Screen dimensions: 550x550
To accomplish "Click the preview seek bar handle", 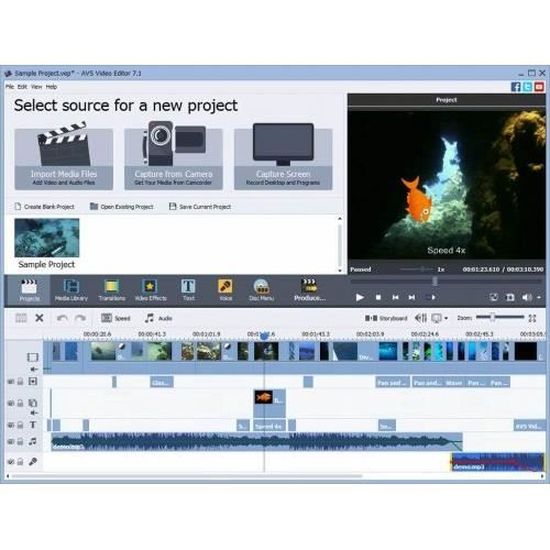I will click(435, 281).
